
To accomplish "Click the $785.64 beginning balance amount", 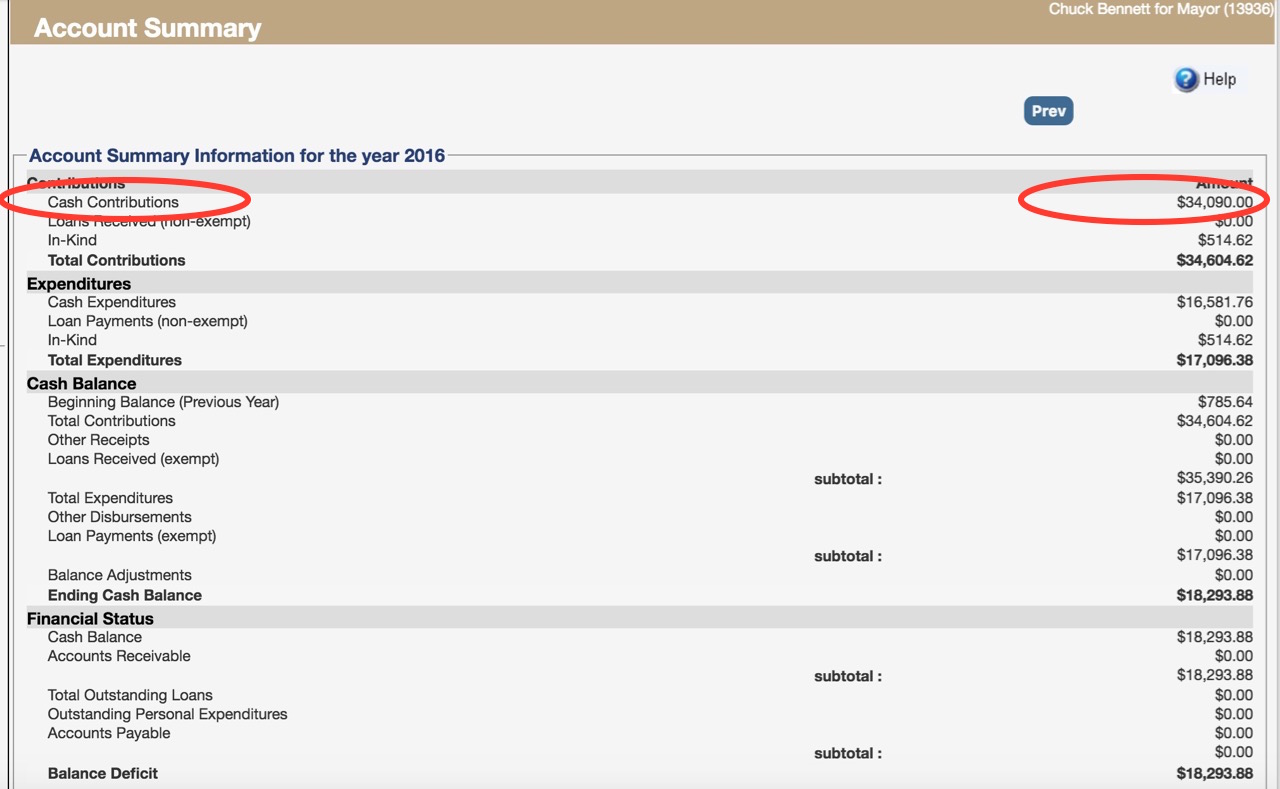I will (1225, 402).
